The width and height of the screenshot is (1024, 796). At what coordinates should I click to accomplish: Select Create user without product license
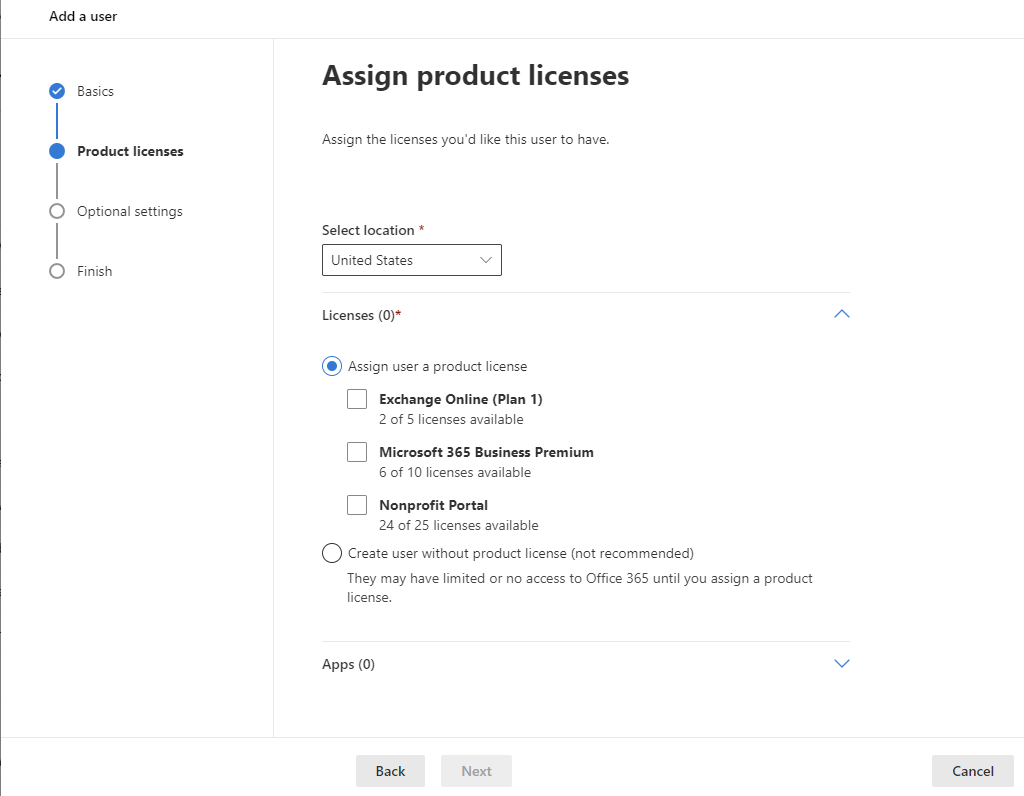(332, 553)
